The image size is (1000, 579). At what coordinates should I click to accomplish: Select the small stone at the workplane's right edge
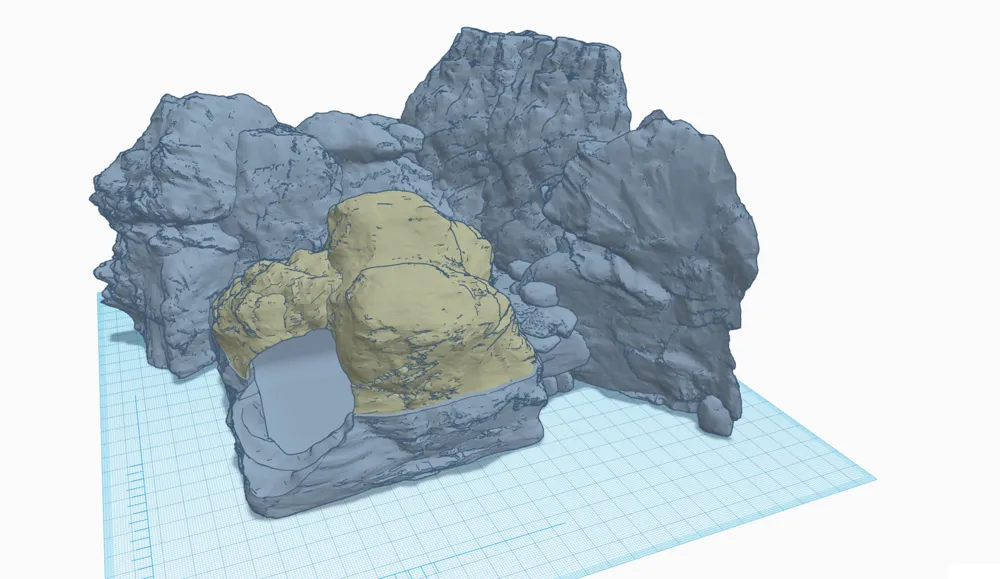click(718, 420)
